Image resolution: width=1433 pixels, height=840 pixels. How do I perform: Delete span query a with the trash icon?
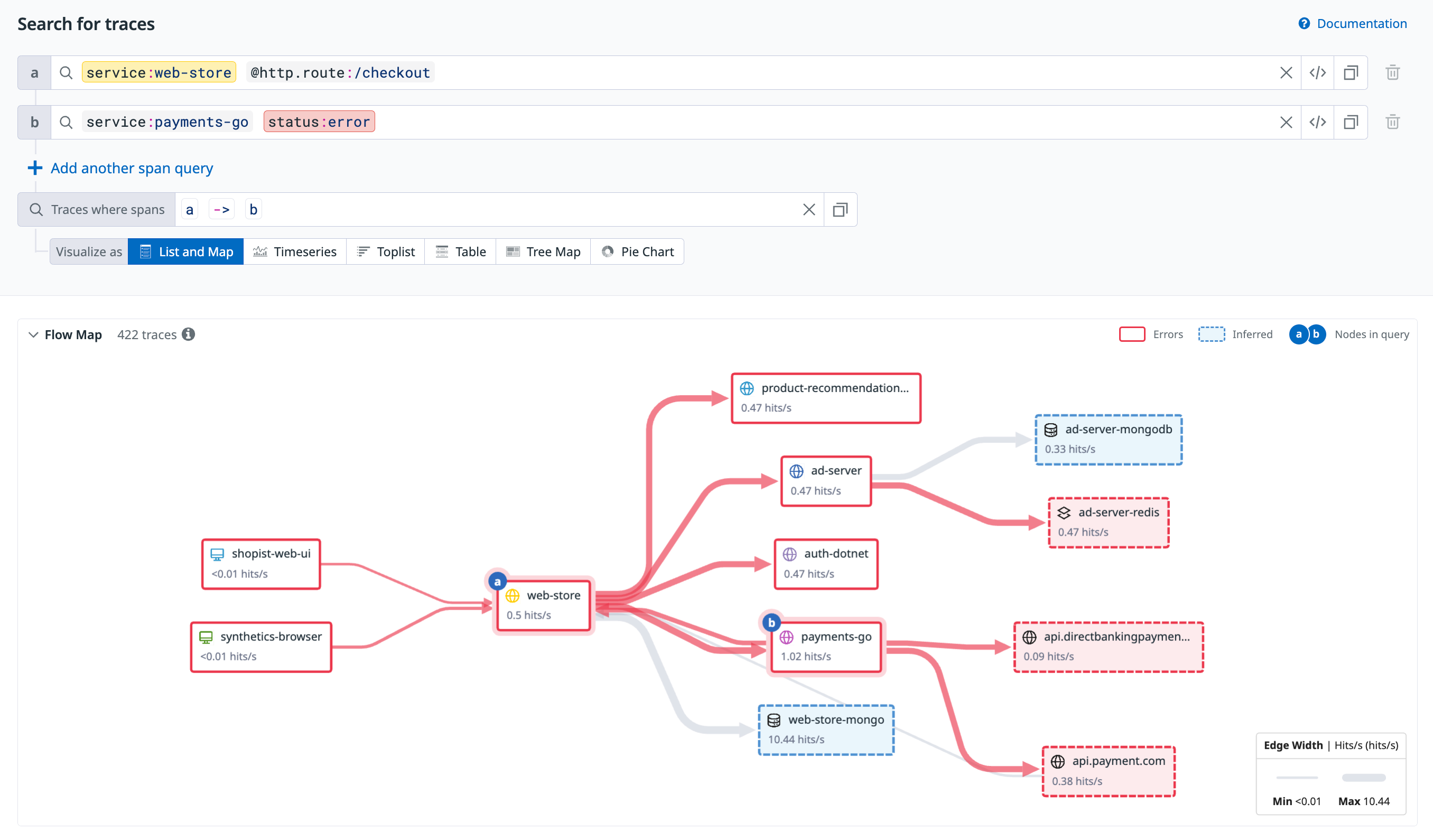1393,72
